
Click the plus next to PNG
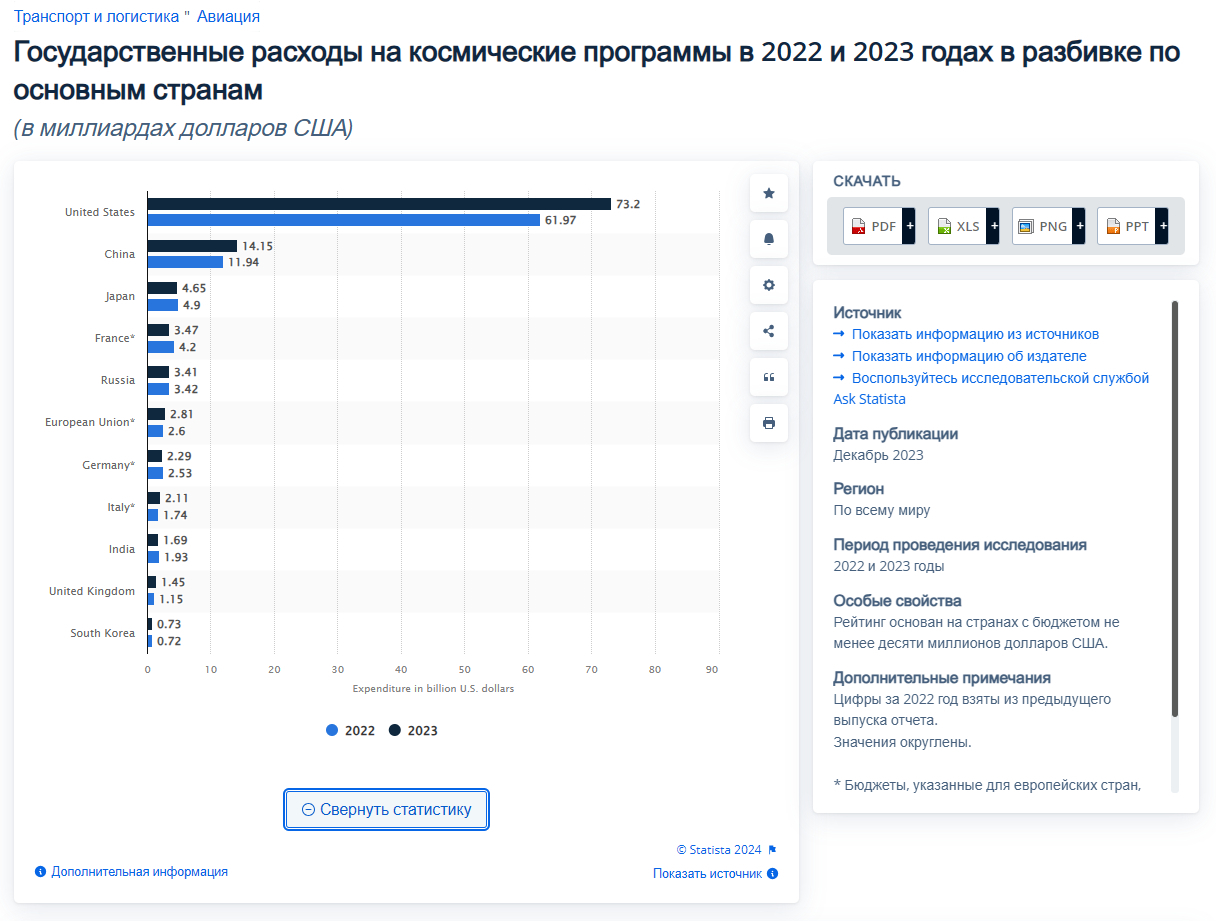(x=1078, y=226)
